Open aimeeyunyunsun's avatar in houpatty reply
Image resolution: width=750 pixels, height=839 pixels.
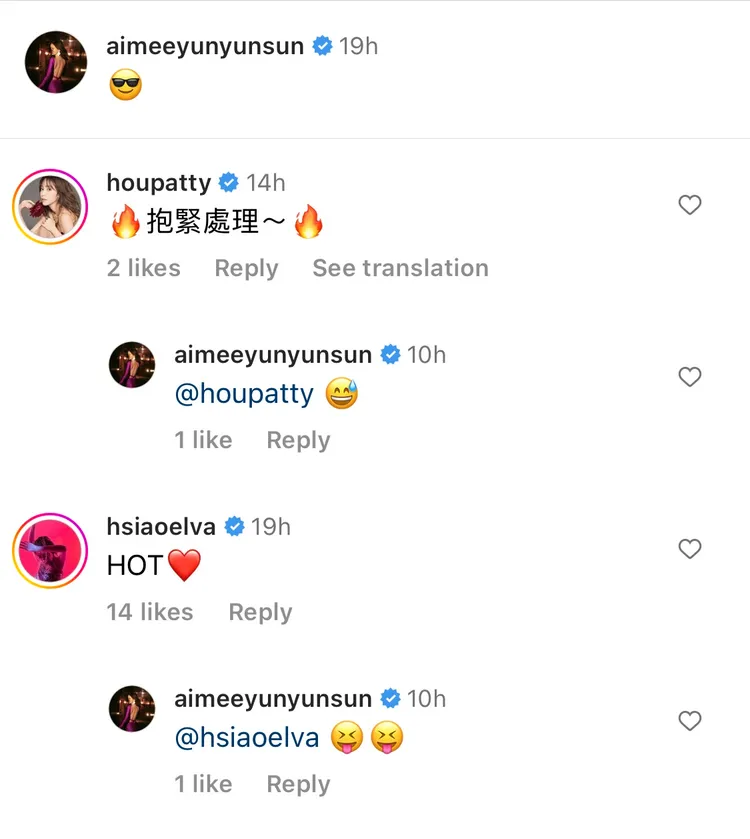point(132,365)
